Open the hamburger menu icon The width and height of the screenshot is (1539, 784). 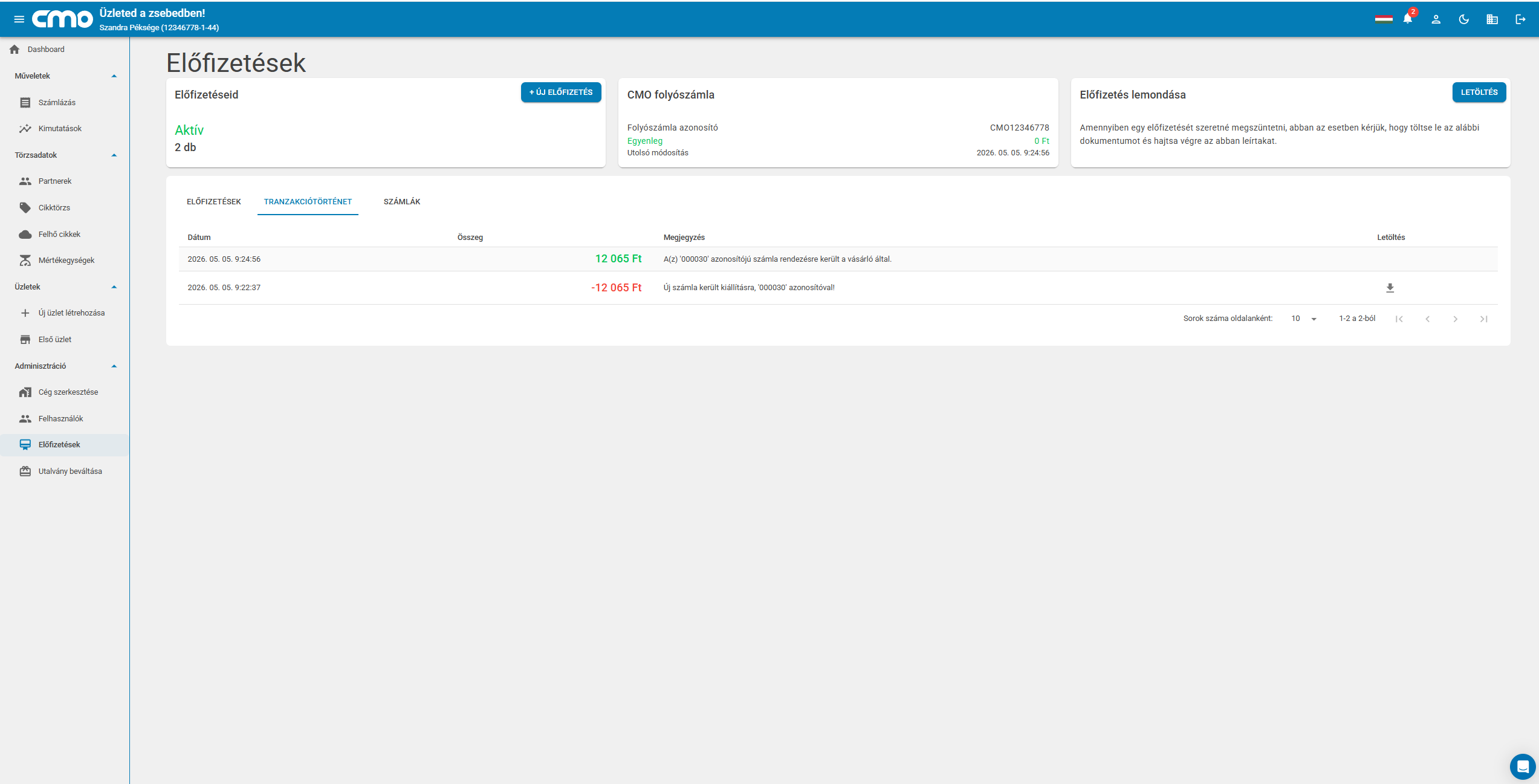point(19,19)
